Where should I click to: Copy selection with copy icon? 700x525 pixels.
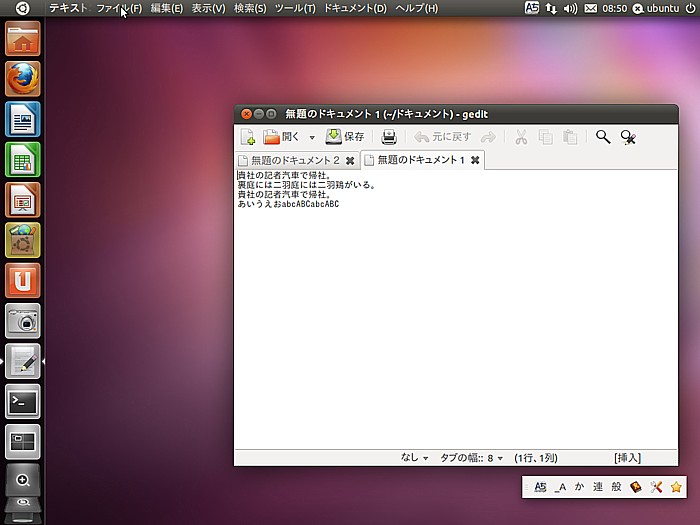(x=546, y=137)
